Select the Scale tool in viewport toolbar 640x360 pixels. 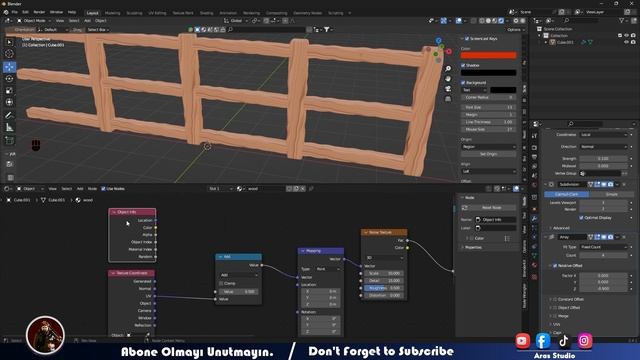pos(9,90)
